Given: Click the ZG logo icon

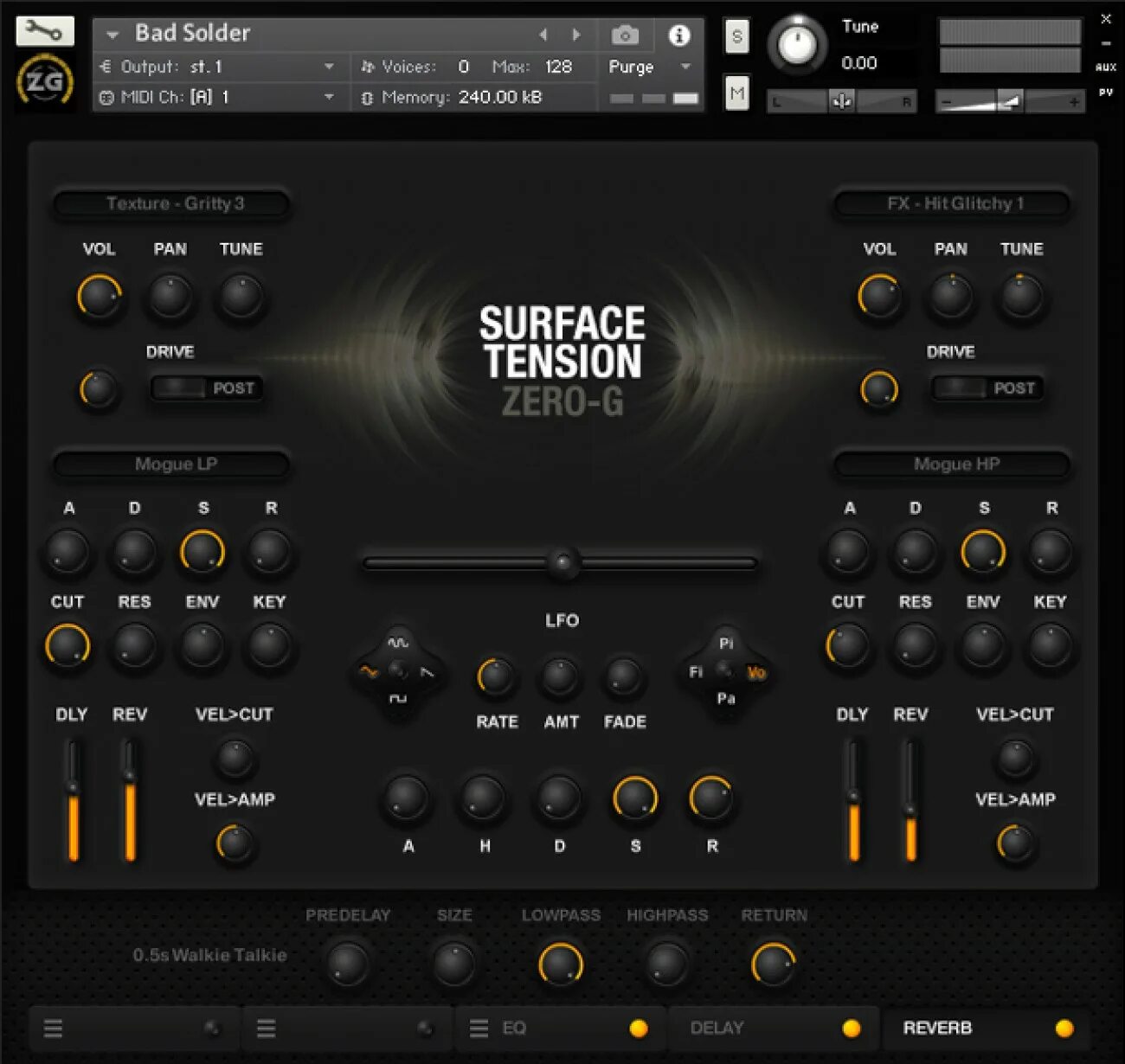Looking at the screenshot, I should point(45,80).
